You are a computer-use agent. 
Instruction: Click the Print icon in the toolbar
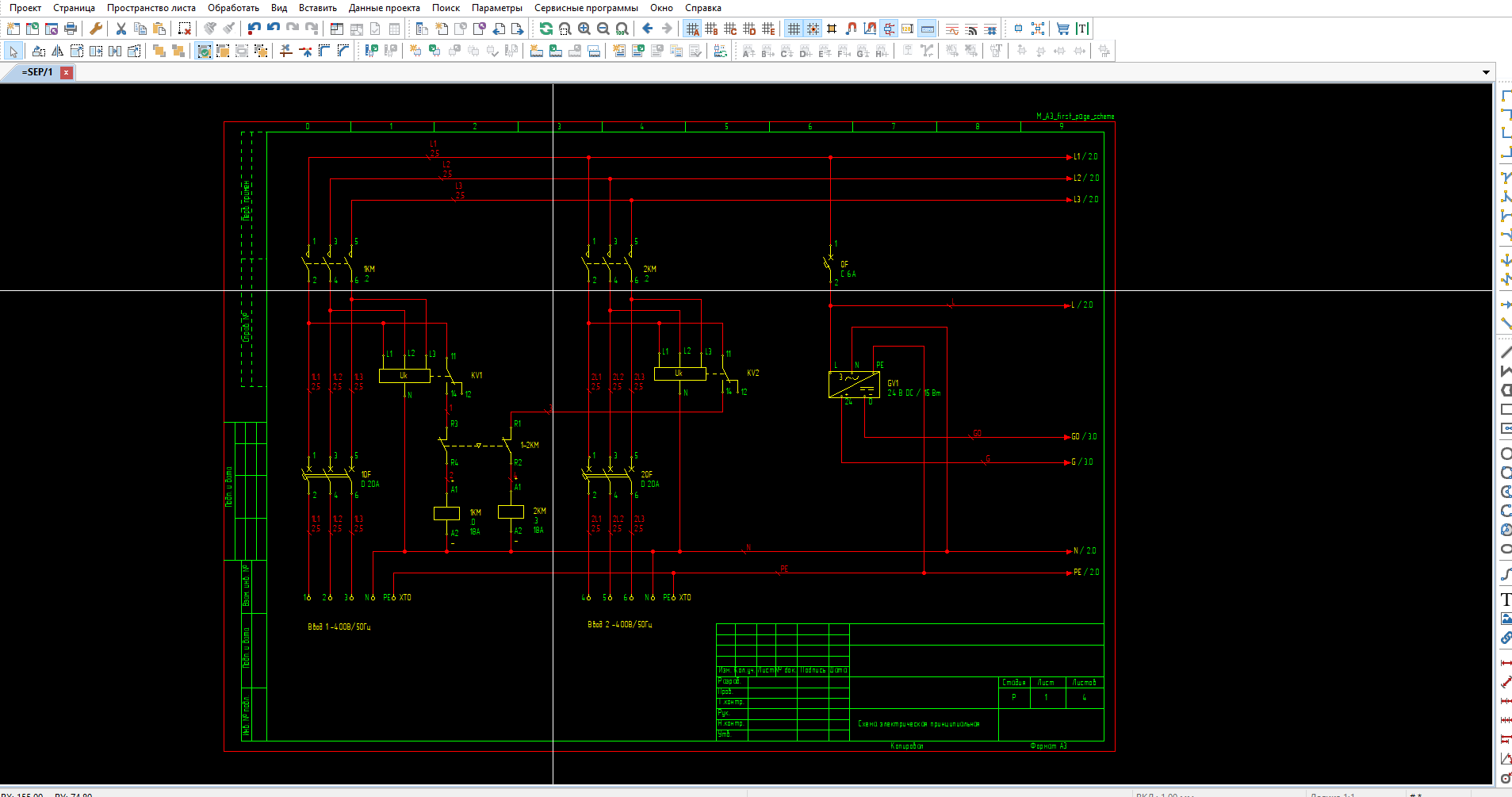point(71,29)
